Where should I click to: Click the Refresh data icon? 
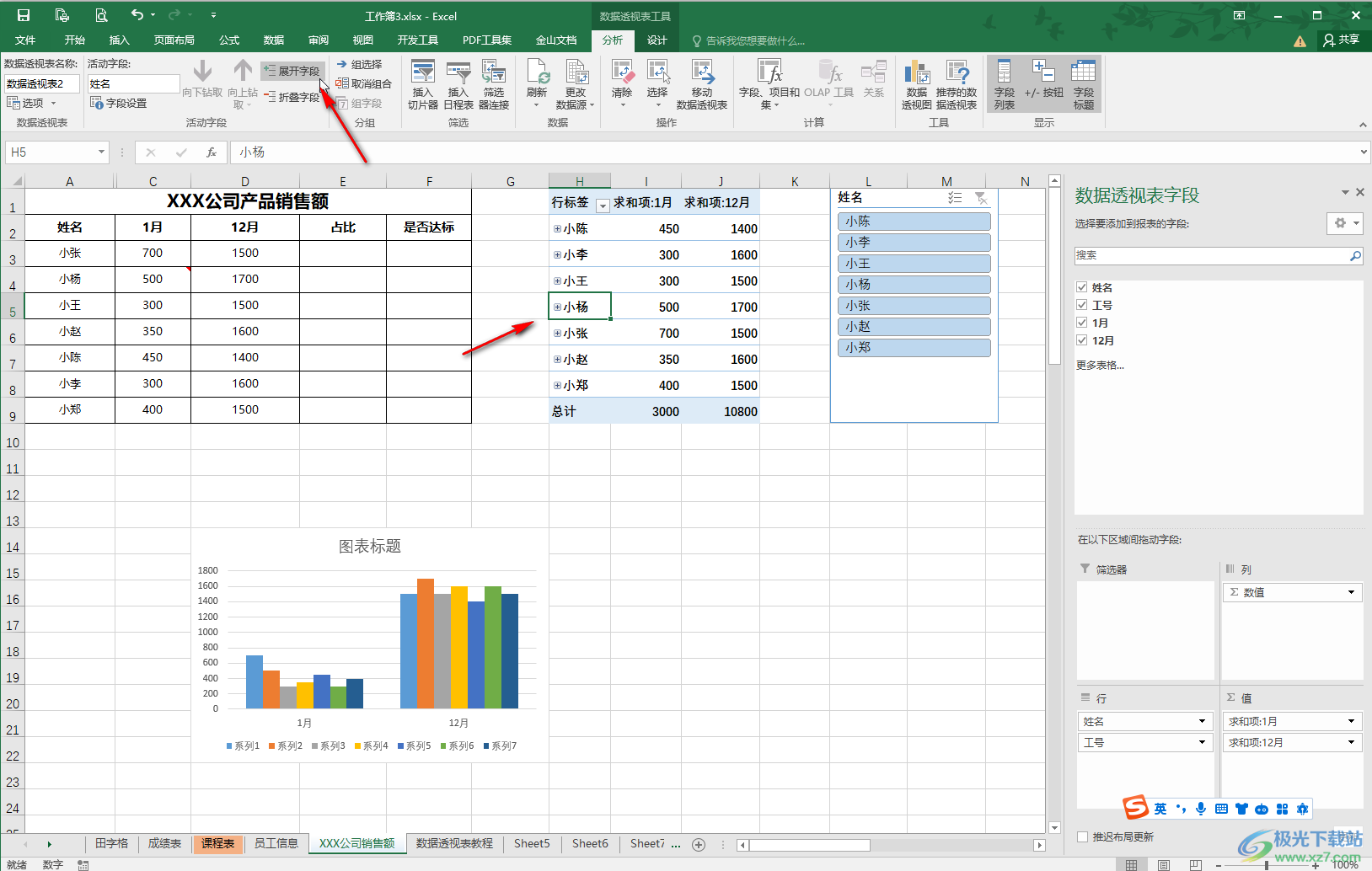(537, 84)
